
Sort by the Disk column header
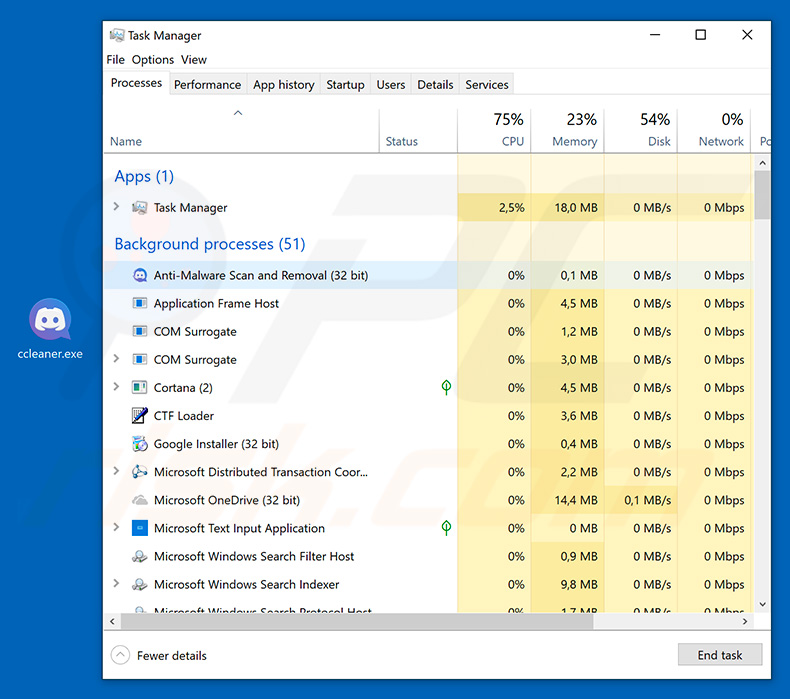641,130
